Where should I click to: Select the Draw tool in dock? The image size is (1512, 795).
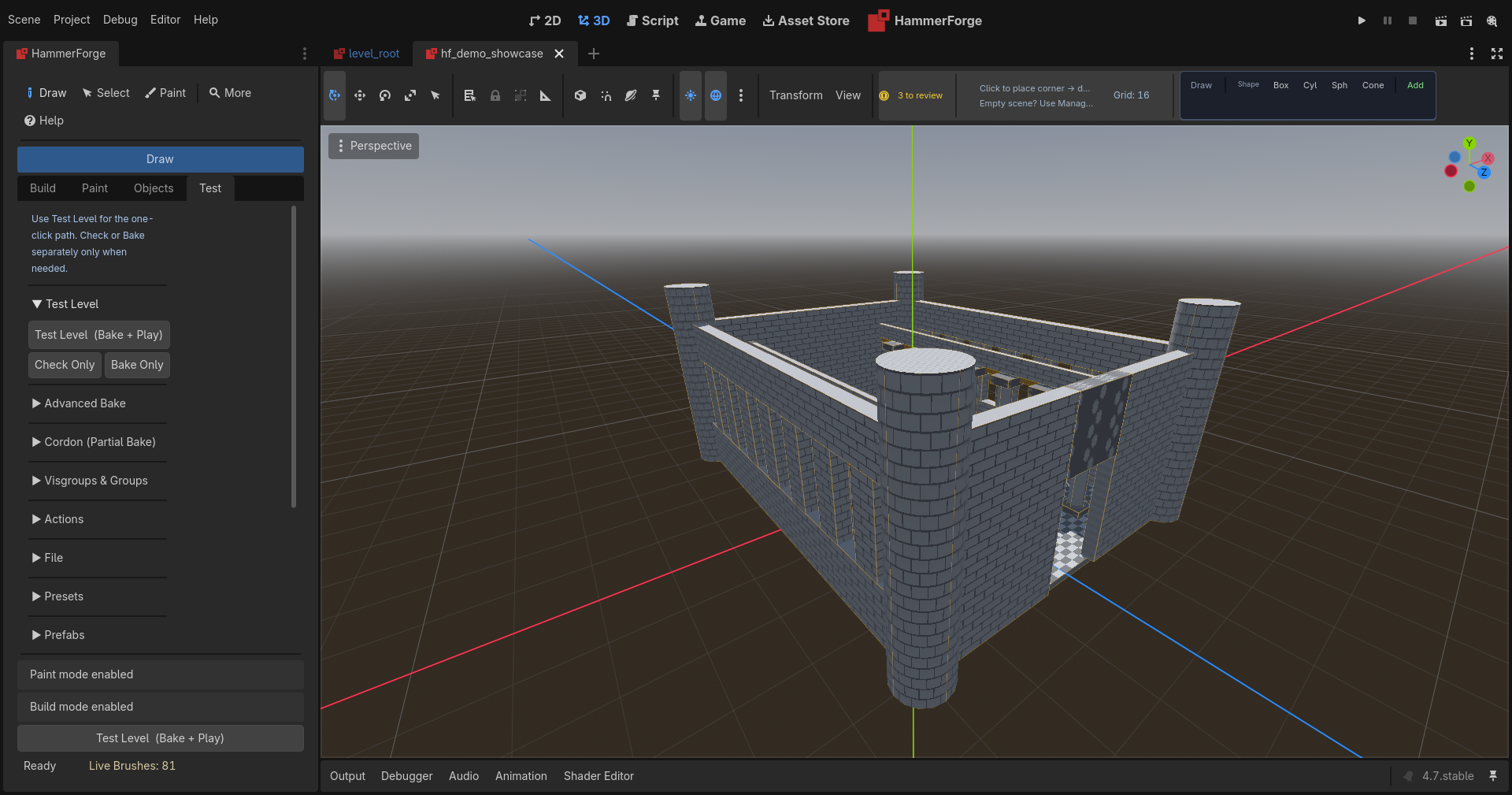46,93
